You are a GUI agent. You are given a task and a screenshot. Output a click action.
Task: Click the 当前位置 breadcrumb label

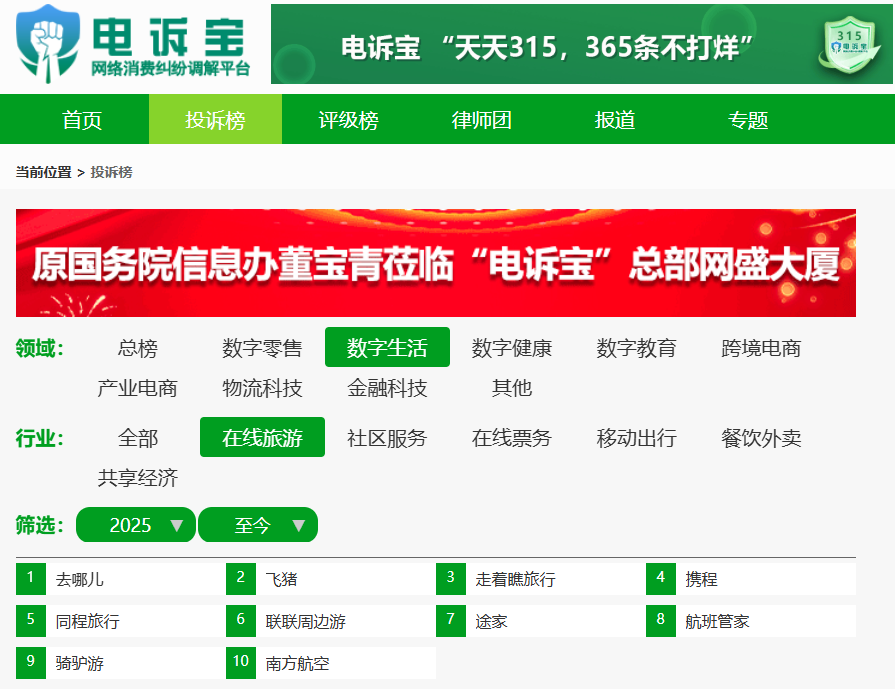43,172
